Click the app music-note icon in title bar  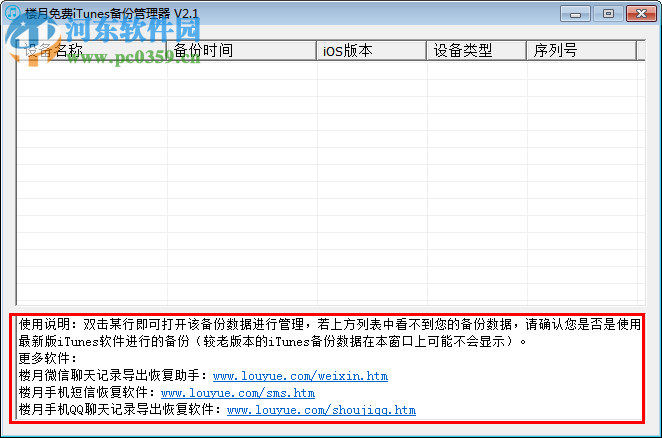pos(13,12)
